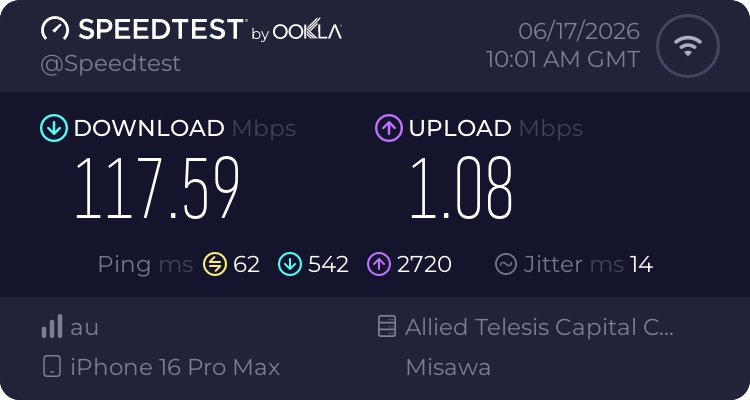Click the server rack icon
Screen dimensions: 750x400
[386, 326]
